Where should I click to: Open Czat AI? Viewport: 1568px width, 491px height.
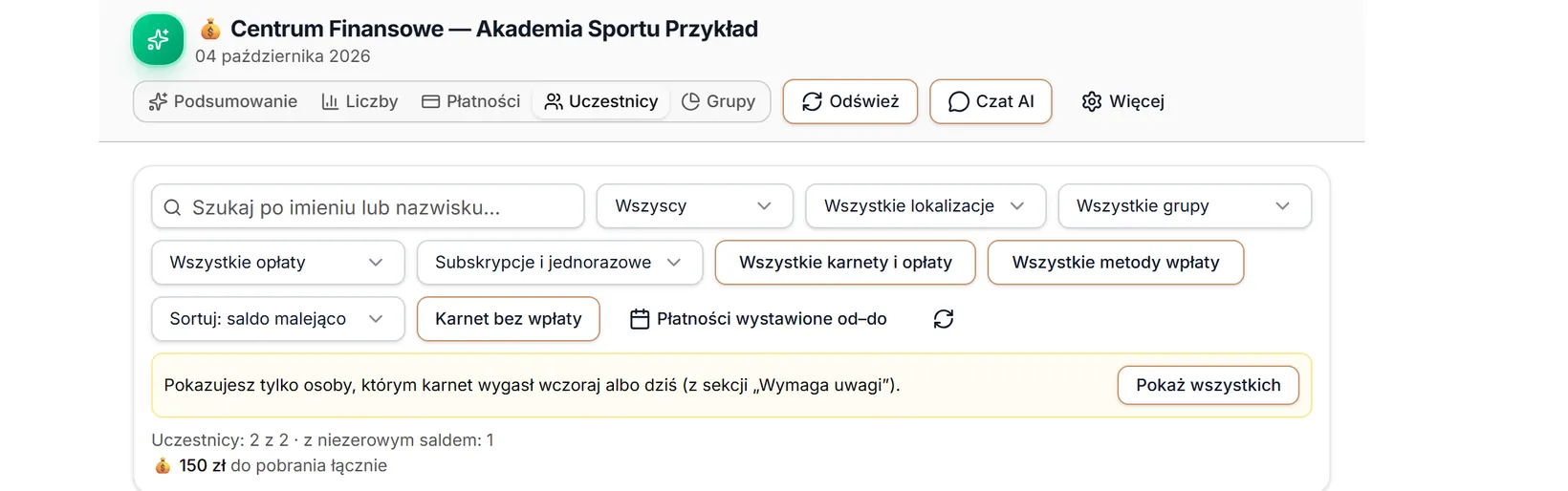click(x=991, y=101)
